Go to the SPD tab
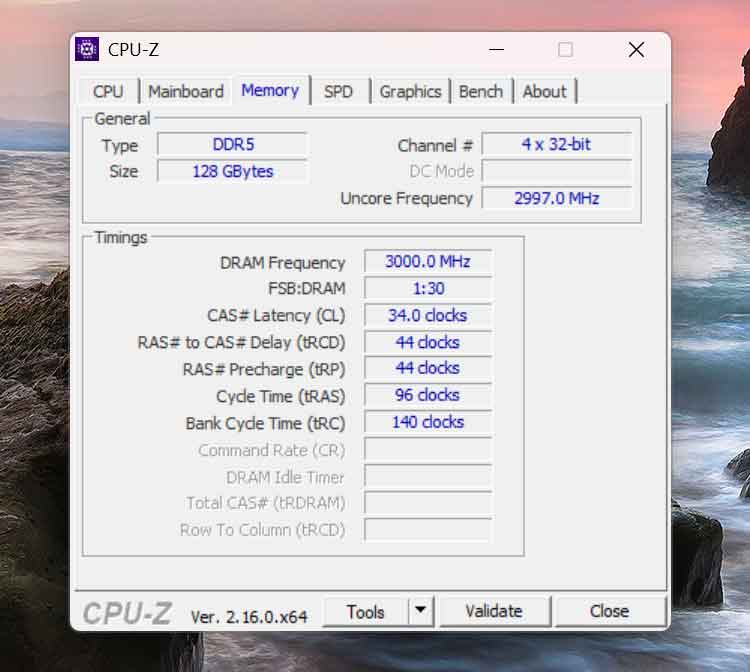Screen dimensions: 750x672 (338, 91)
